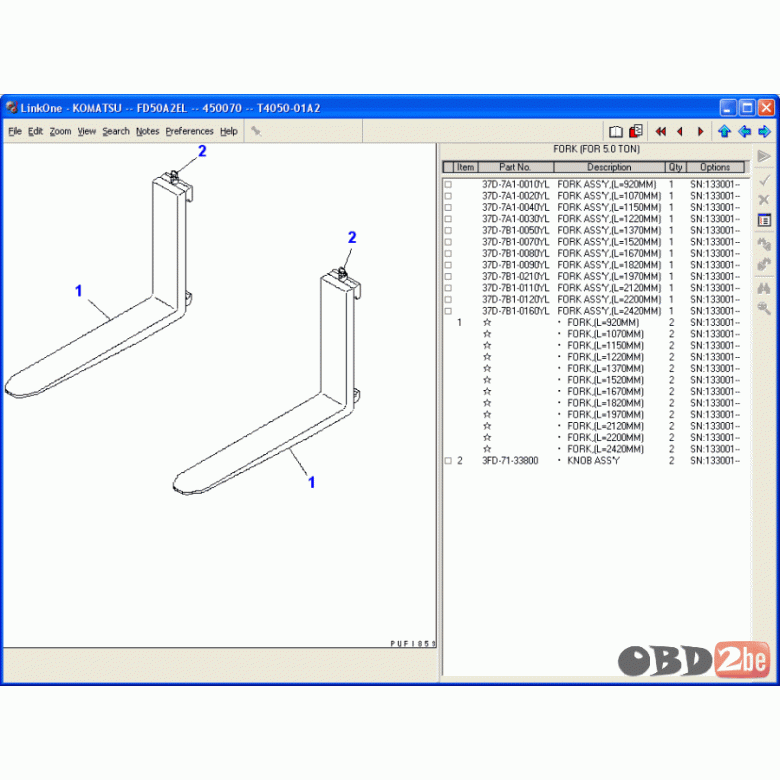Jump to first page with double red arrows

pos(661,131)
